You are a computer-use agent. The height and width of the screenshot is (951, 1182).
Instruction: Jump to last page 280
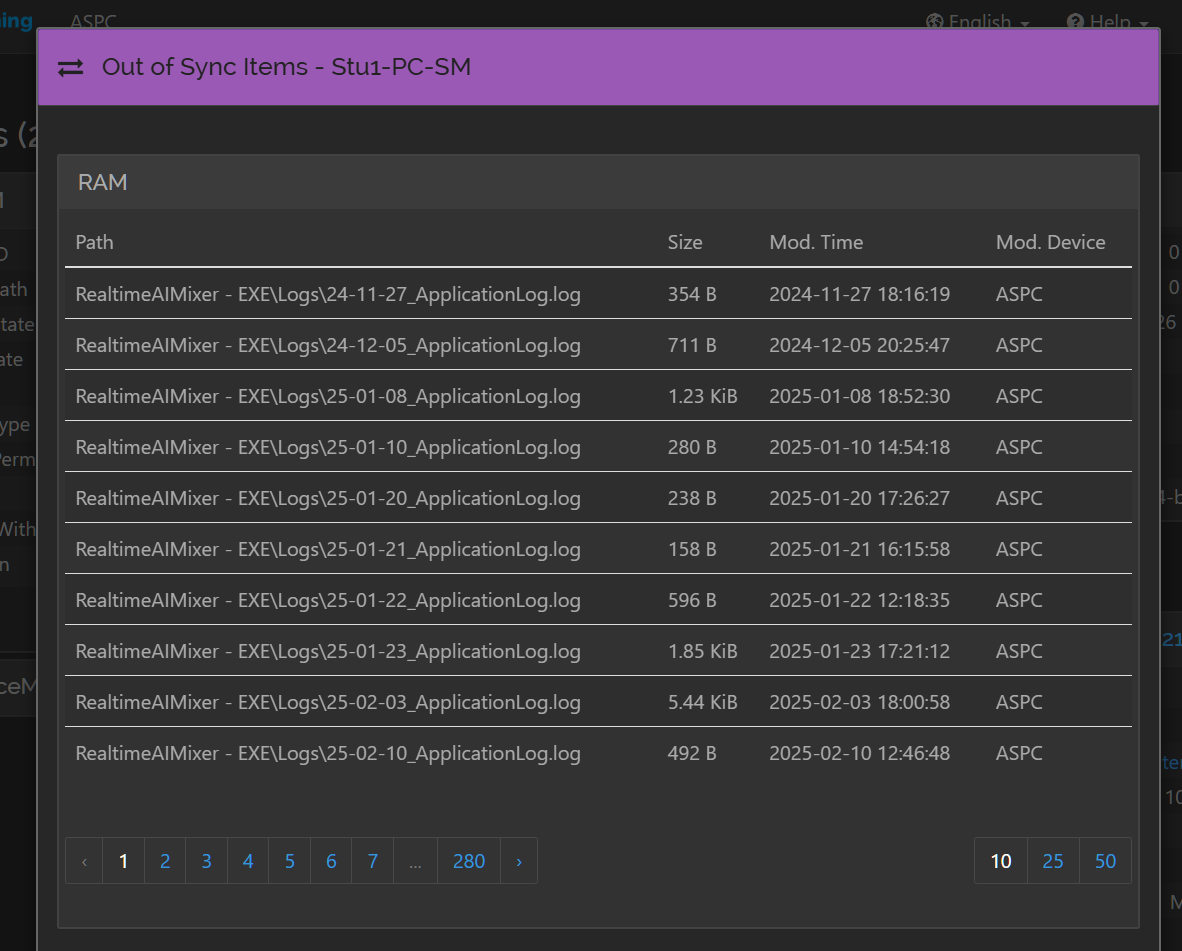click(x=469, y=861)
